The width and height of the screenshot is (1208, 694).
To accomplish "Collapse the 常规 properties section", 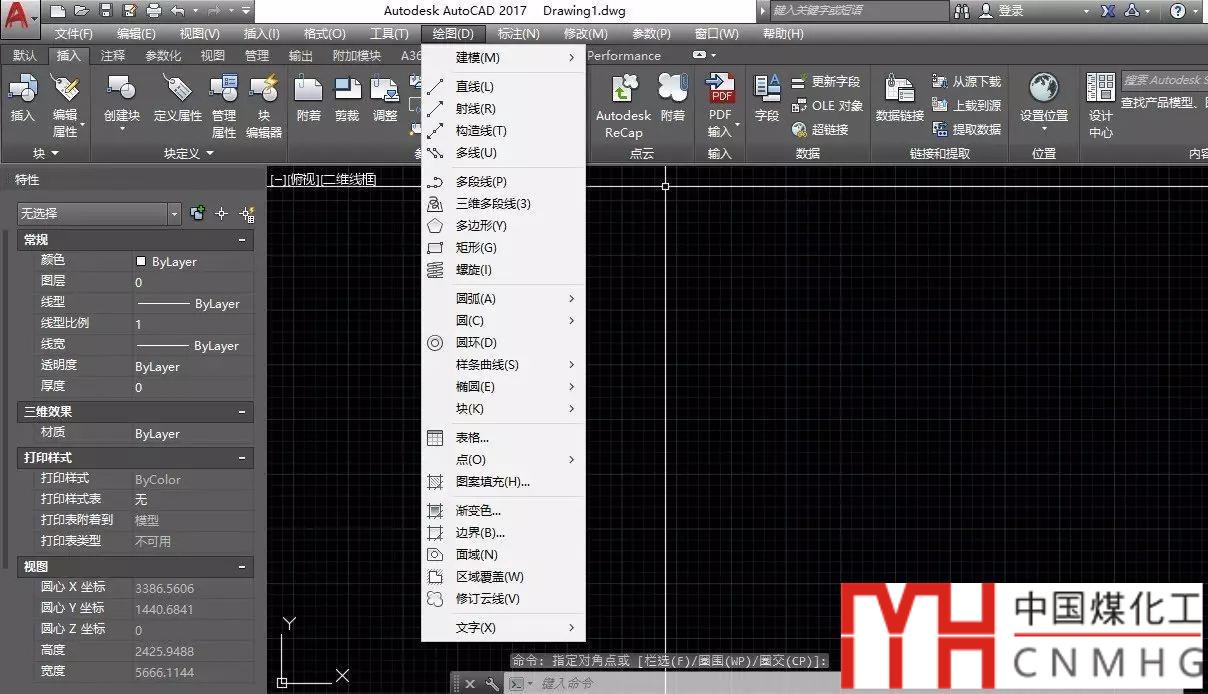I will tap(242, 240).
